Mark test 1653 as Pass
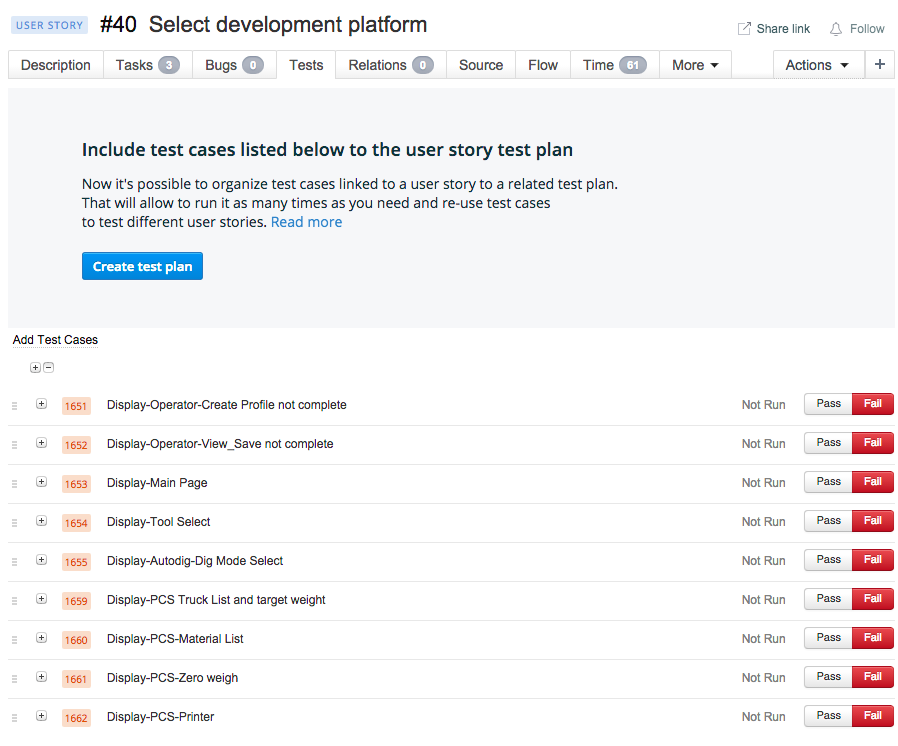The image size is (898, 746). point(828,481)
